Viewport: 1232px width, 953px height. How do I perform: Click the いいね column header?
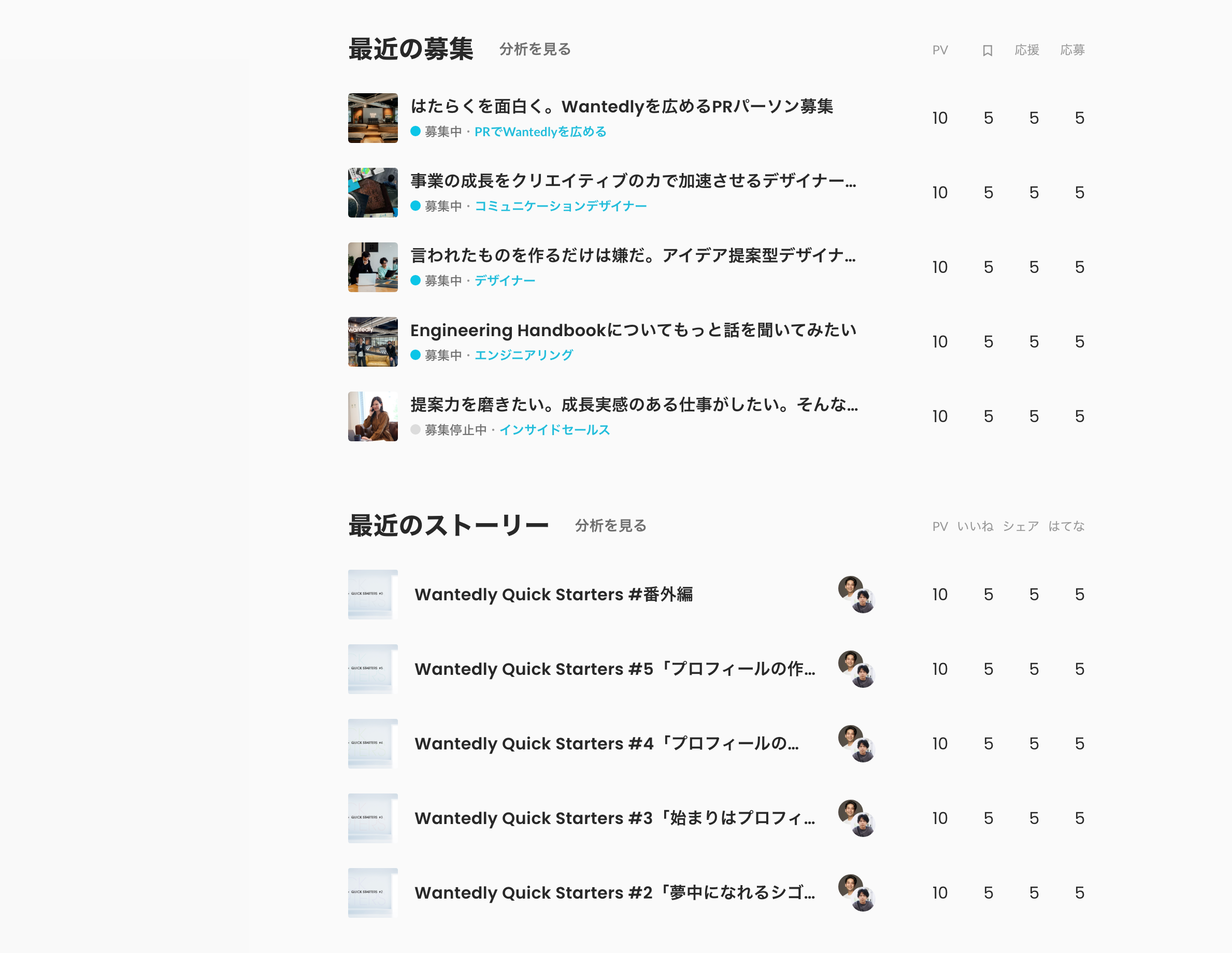976,526
